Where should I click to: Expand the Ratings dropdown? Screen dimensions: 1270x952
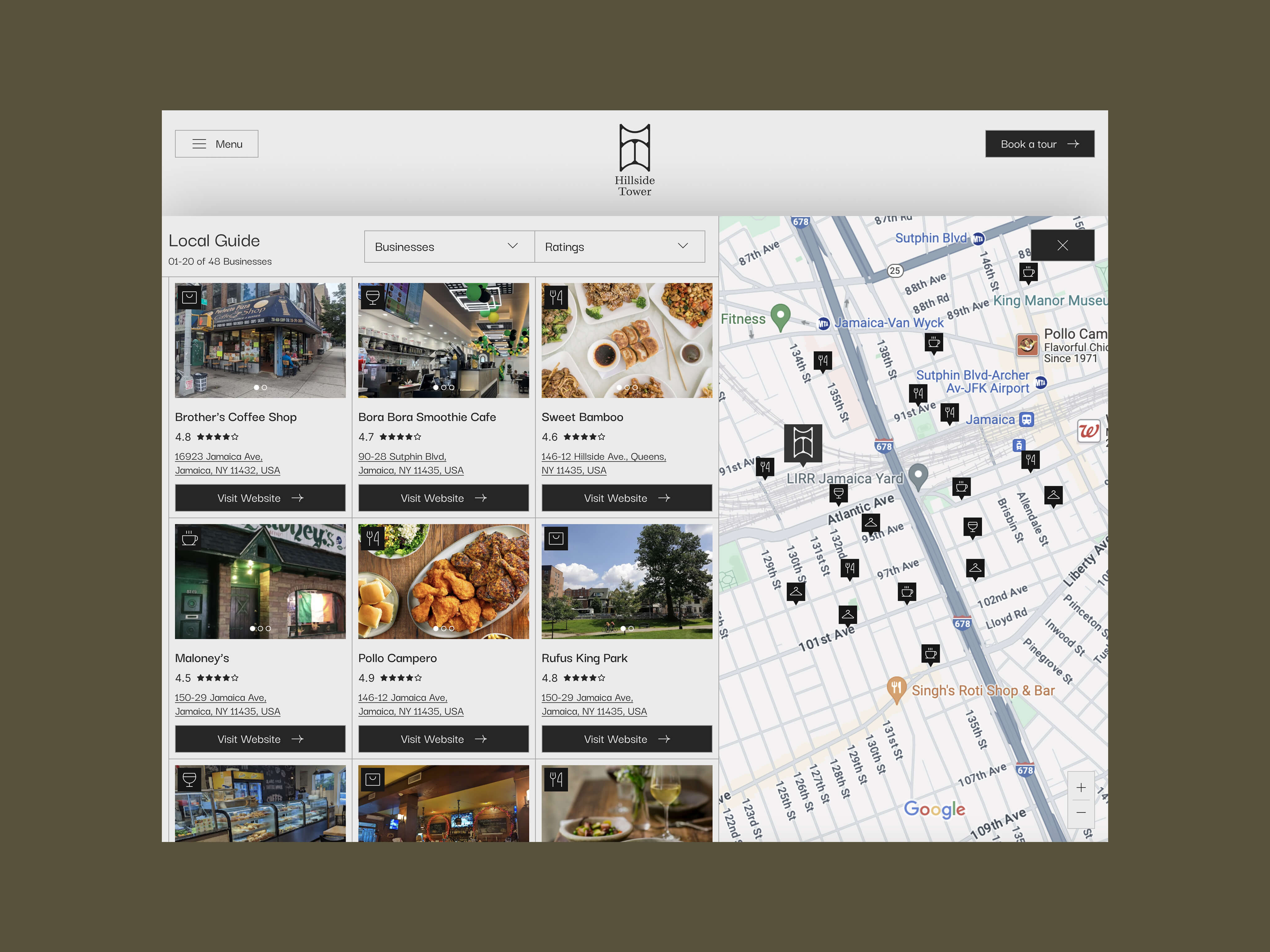pyautogui.click(x=619, y=247)
